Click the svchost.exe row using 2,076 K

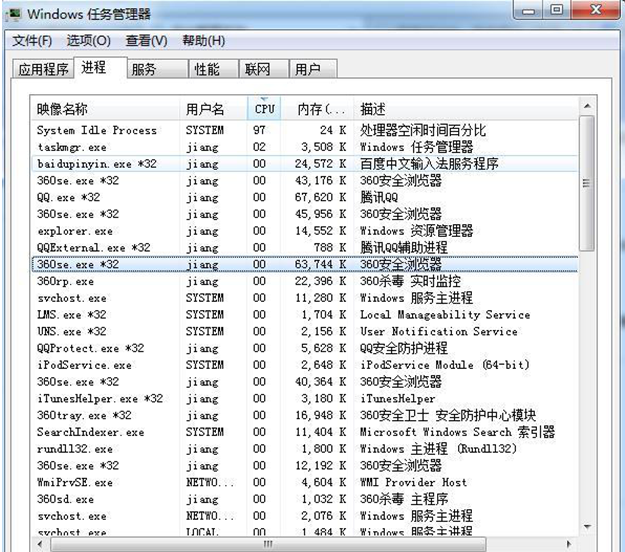305,516
